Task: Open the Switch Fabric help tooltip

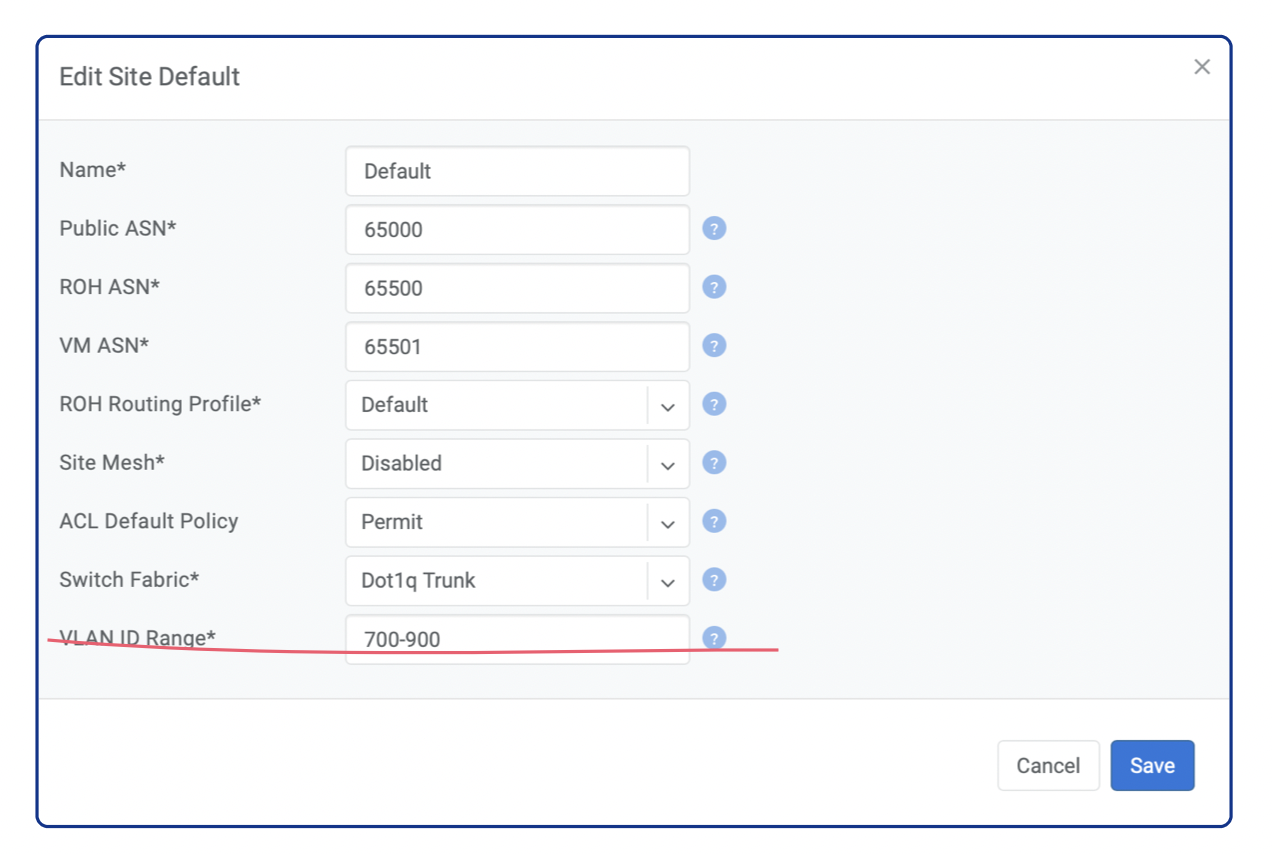Action: [x=713, y=580]
